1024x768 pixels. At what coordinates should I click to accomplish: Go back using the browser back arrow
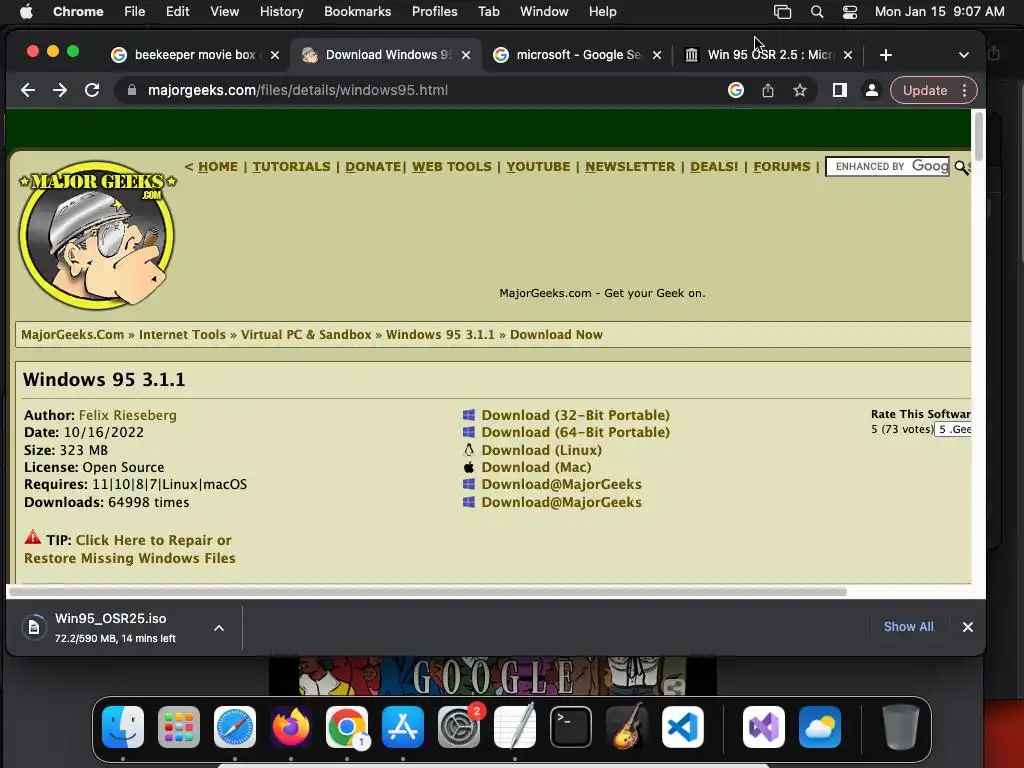tap(27, 90)
